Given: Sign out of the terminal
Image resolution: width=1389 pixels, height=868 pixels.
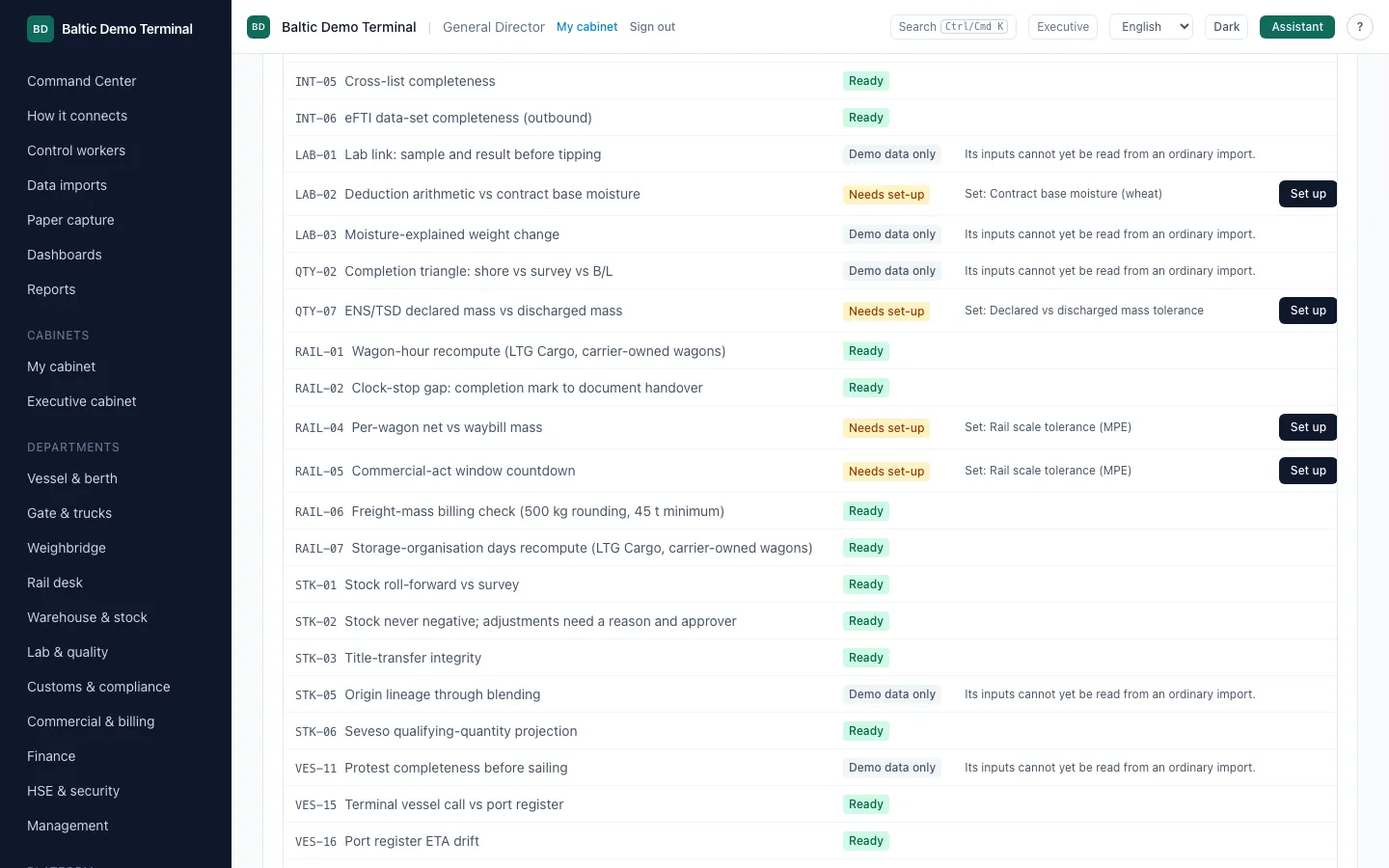Looking at the screenshot, I should tap(652, 27).
